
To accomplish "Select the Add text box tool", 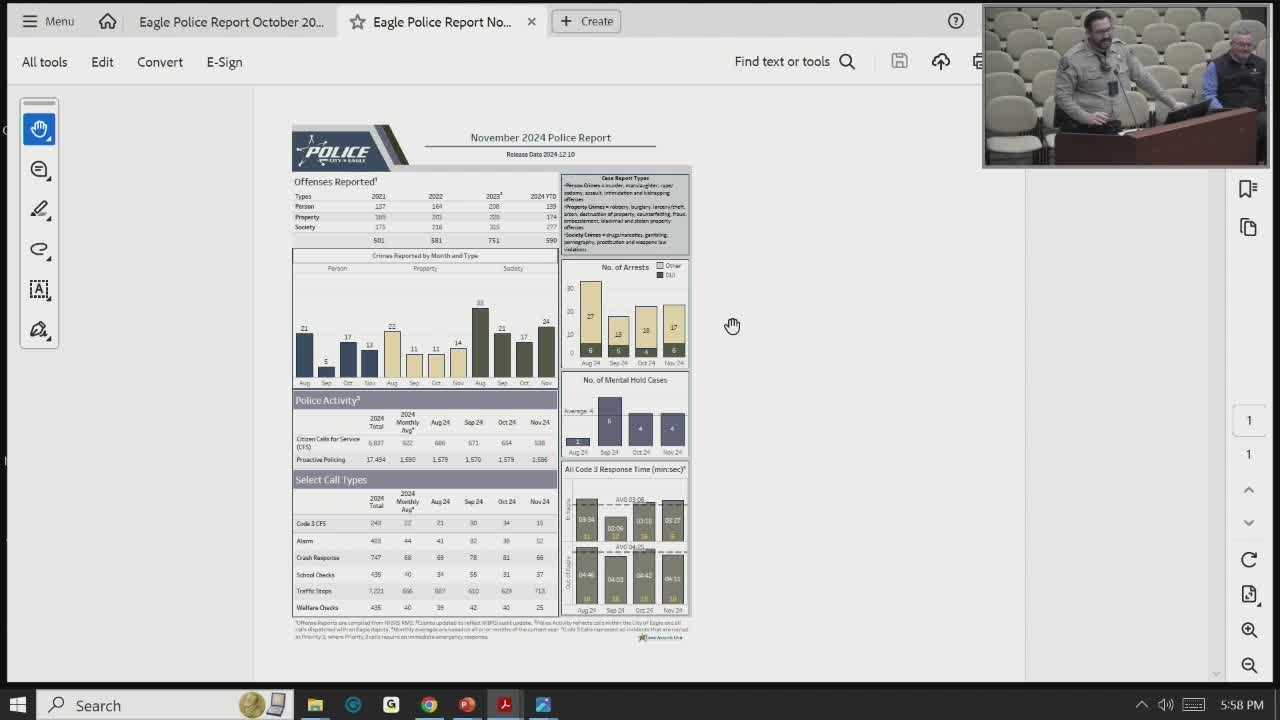I will (x=39, y=289).
